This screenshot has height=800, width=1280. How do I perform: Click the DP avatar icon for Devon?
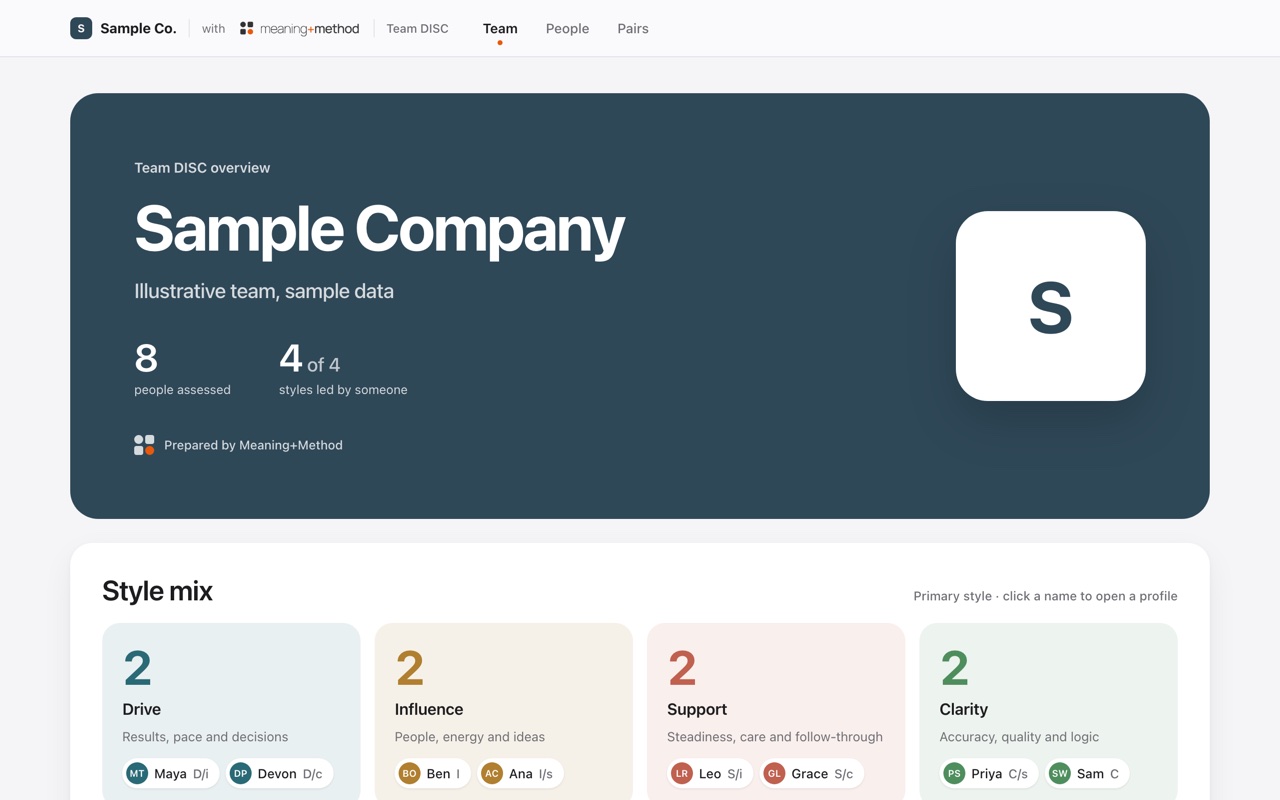coord(241,773)
